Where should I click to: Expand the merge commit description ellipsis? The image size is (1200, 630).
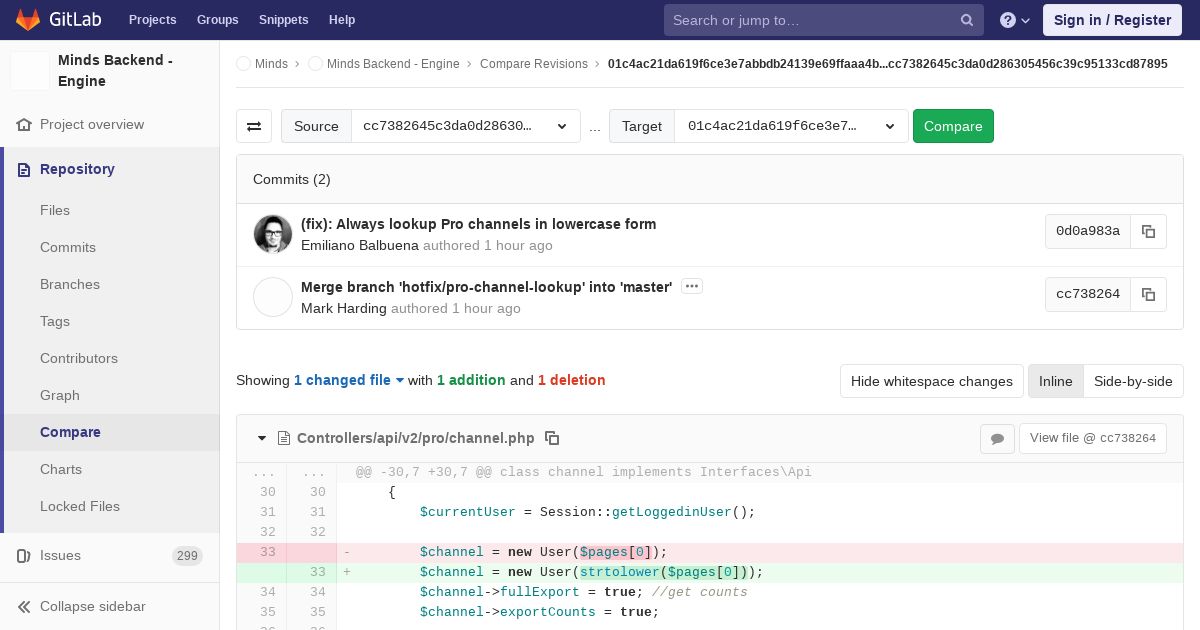pos(691,286)
